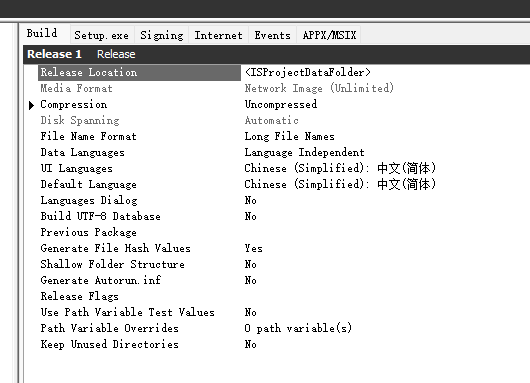Select the Languages Dialog property

coord(89,200)
